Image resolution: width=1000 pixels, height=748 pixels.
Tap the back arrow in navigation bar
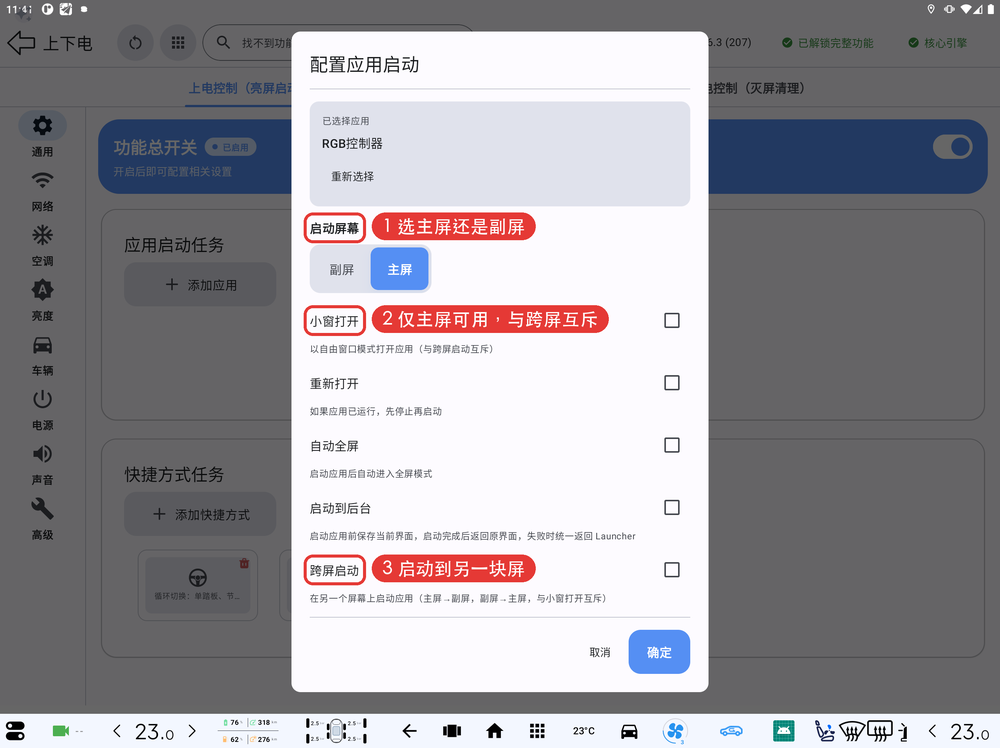coord(409,731)
